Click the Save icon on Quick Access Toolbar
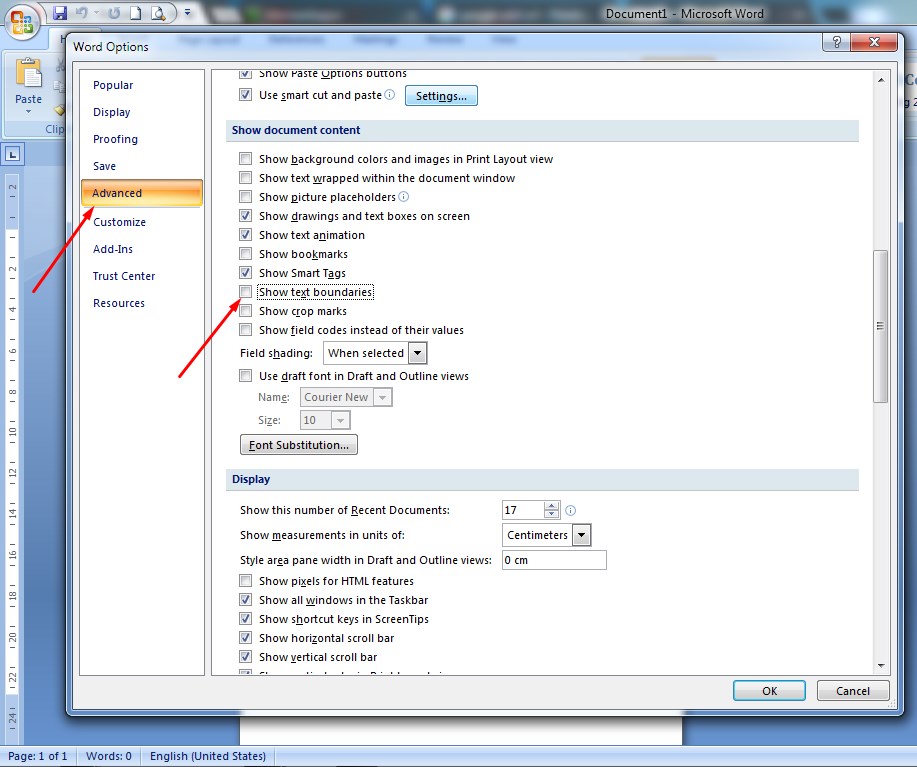The height and width of the screenshot is (767, 917). [60, 13]
